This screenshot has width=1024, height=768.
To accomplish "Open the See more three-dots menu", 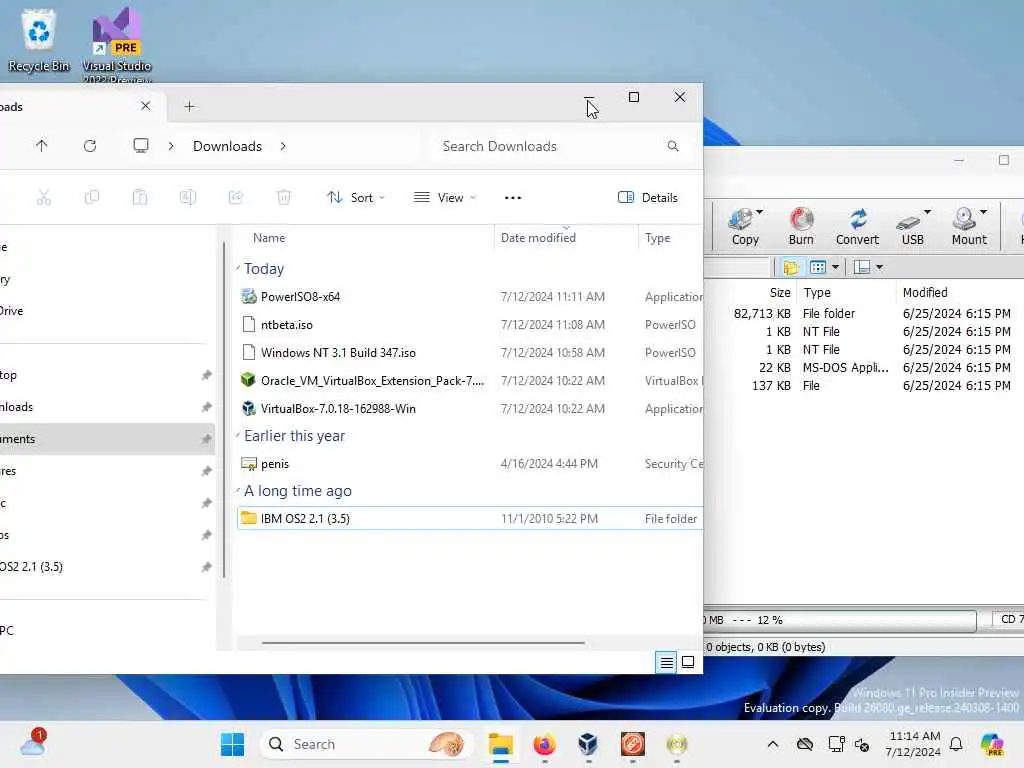I will click(x=513, y=197).
